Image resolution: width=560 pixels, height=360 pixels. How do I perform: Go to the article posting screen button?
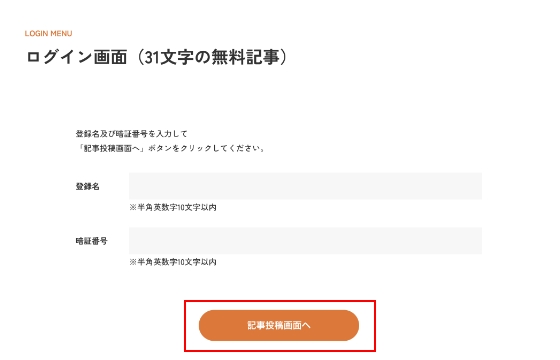pos(279,325)
